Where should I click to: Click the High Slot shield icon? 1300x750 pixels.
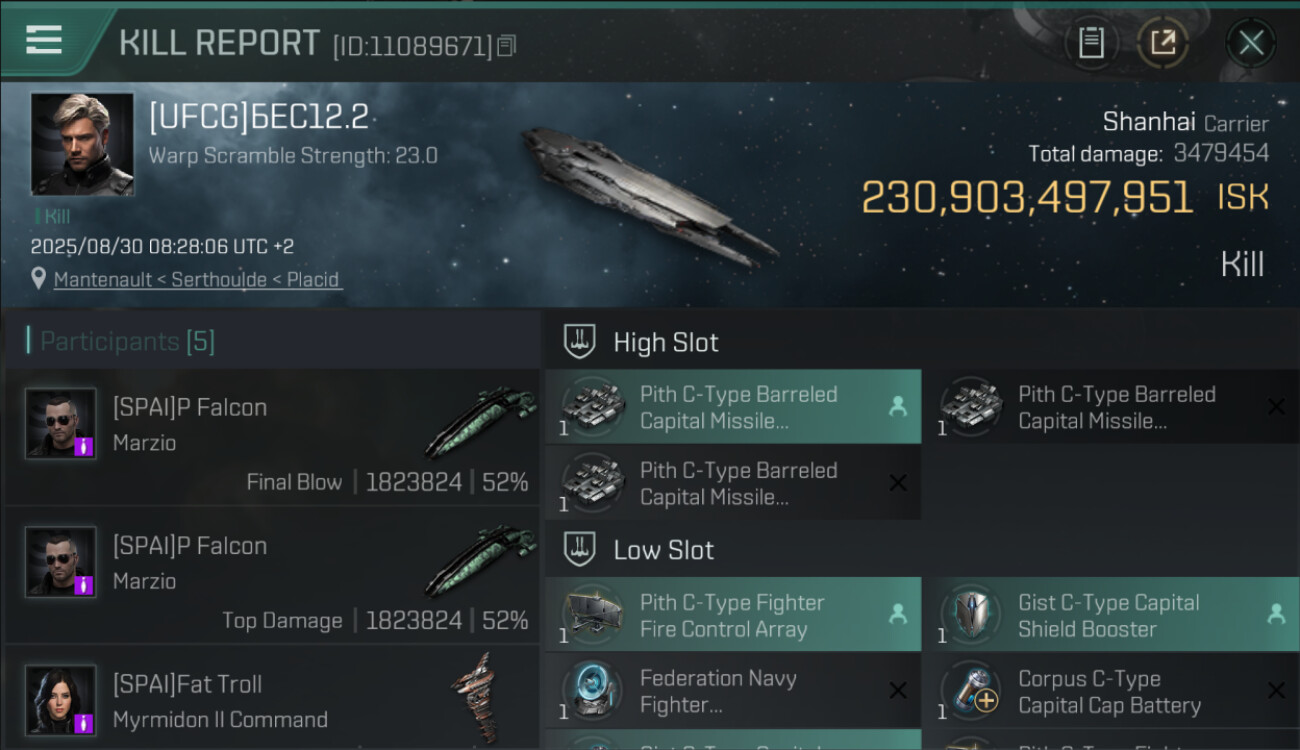click(x=581, y=342)
